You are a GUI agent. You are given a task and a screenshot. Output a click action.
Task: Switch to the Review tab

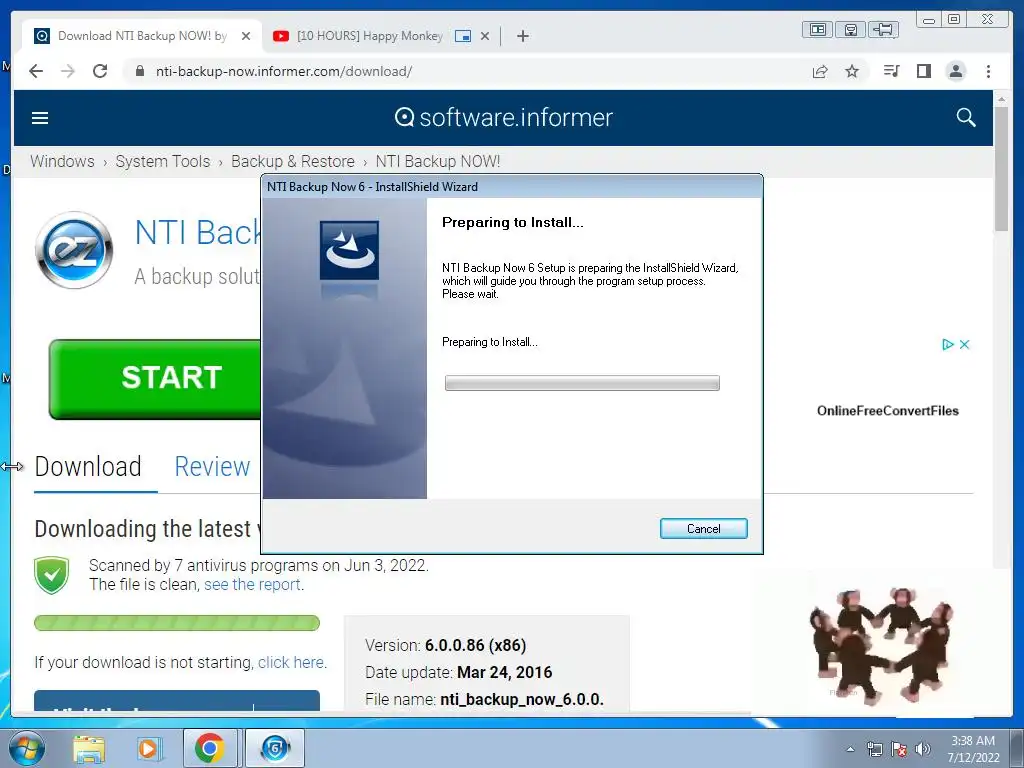tap(212, 466)
